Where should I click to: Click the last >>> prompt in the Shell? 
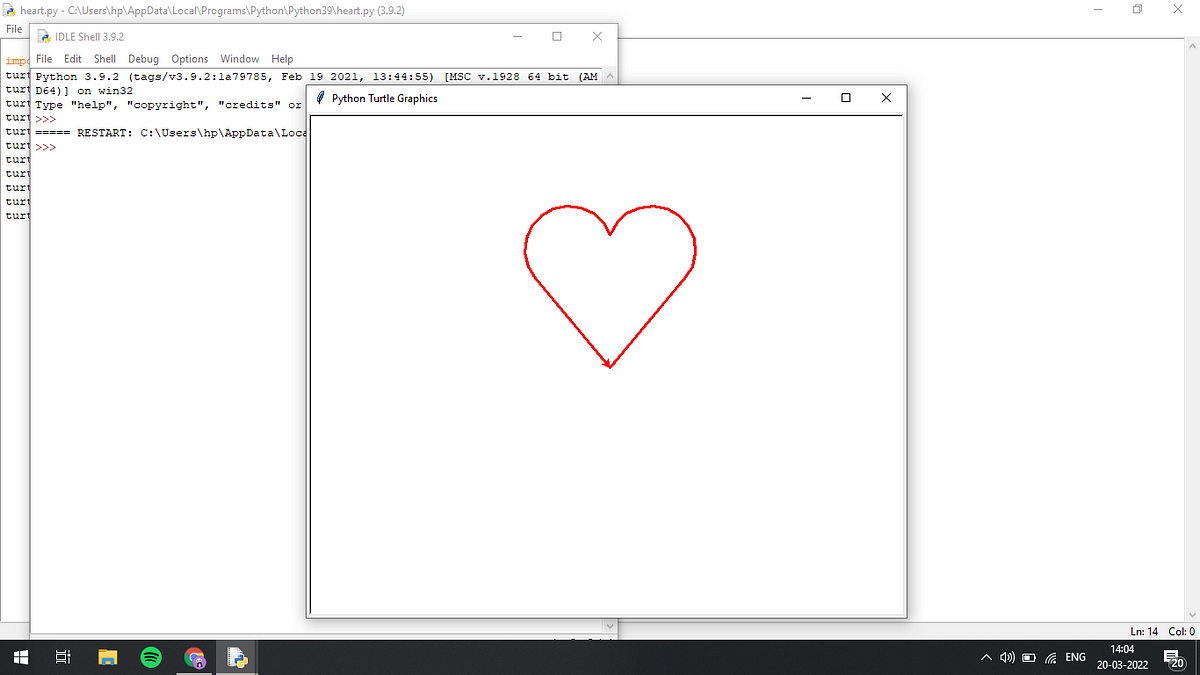pyautogui.click(x=45, y=147)
